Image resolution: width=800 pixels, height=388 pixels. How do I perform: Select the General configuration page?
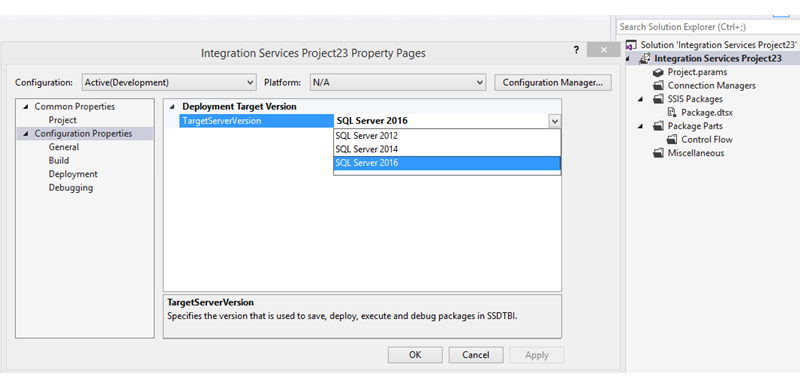(64, 147)
